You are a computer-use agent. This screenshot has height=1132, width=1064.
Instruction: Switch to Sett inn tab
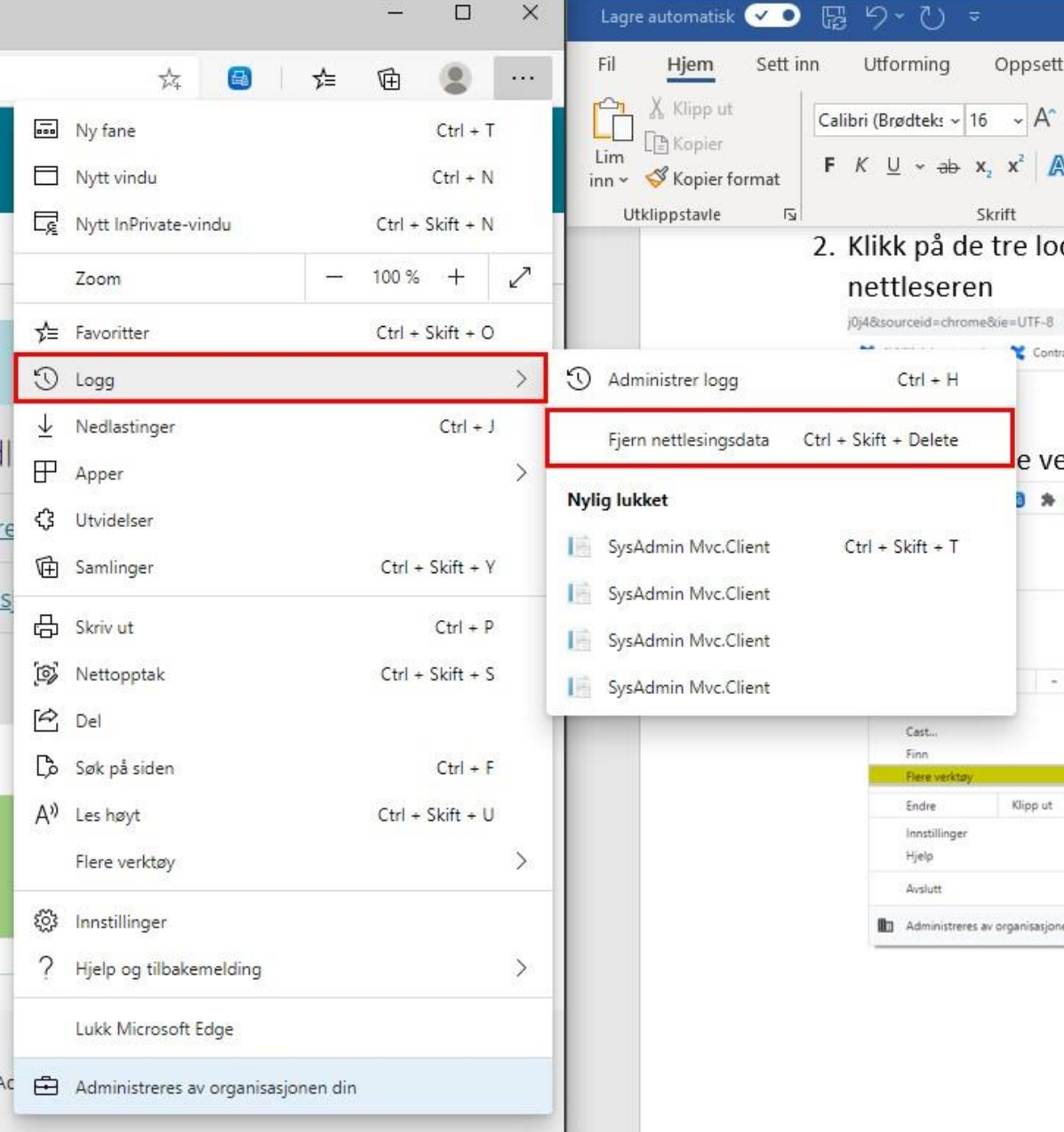click(788, 64)
